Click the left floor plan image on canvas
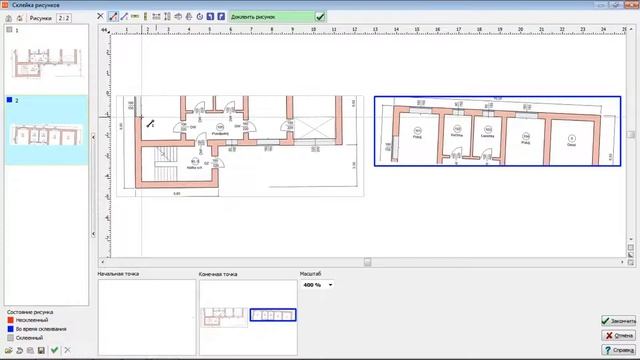 click(240, 146)
